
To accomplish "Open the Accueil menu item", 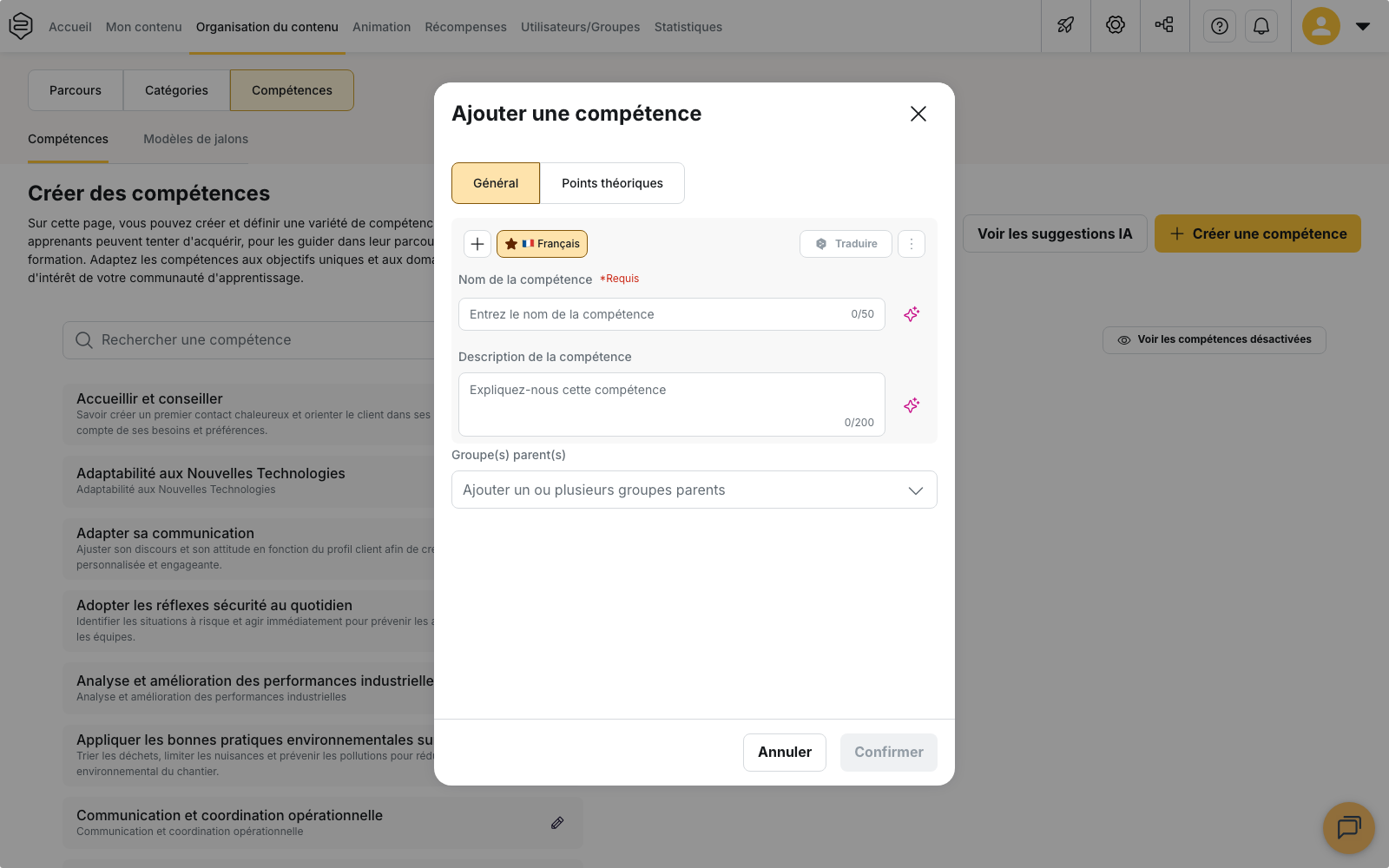I will click(x=70, y=27).
